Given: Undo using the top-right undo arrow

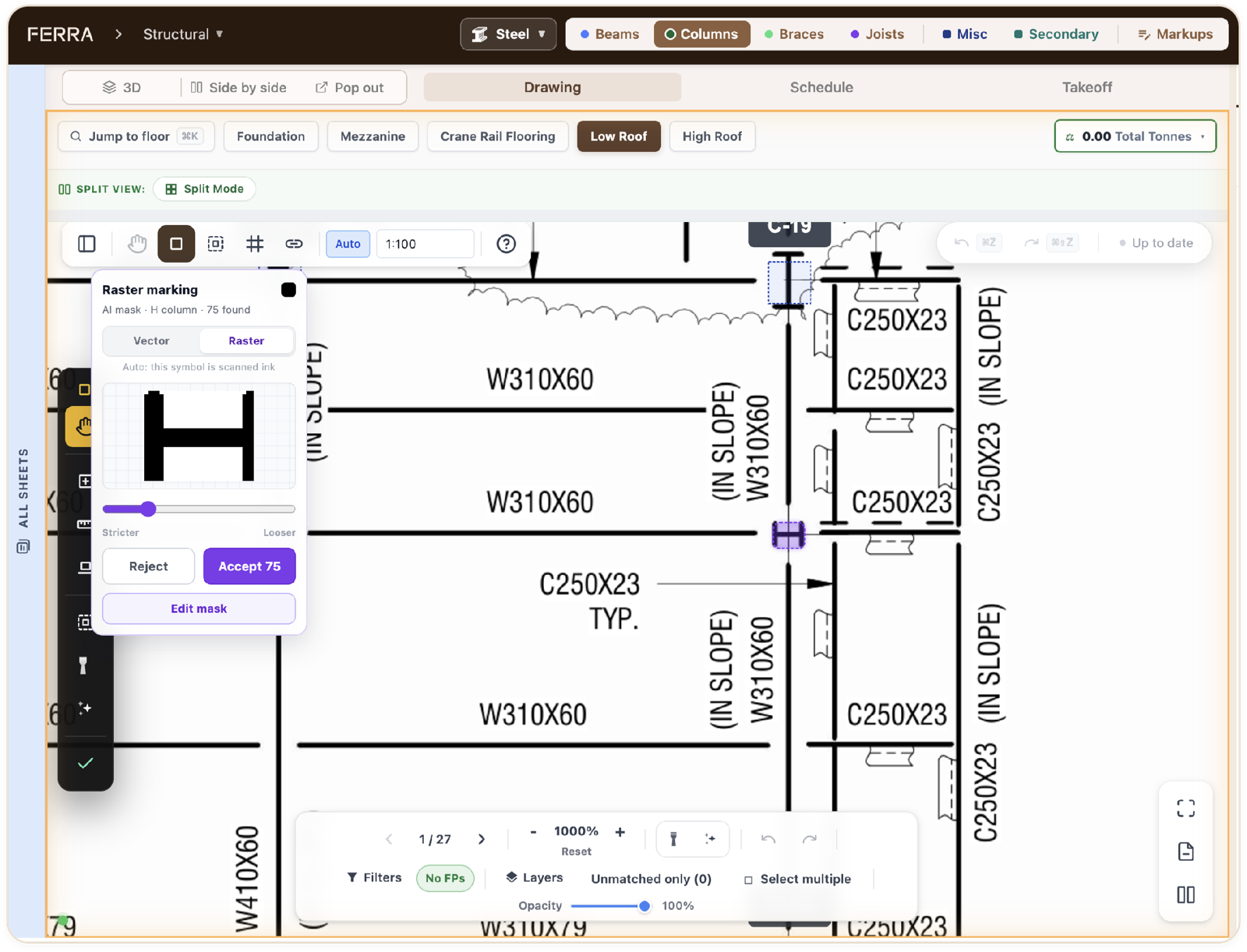Looking at the screenshot, I should pyautogui.click(x=962, y=243).
